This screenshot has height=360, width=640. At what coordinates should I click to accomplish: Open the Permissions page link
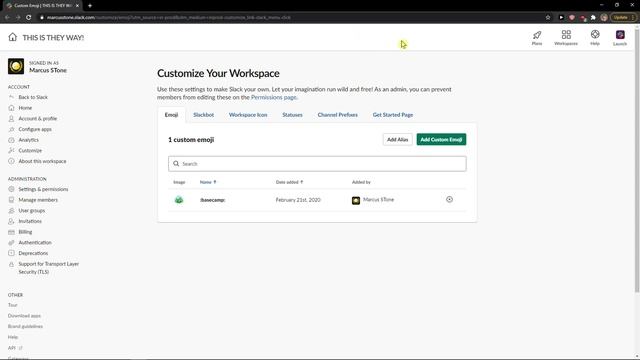[x=273, y=97]
